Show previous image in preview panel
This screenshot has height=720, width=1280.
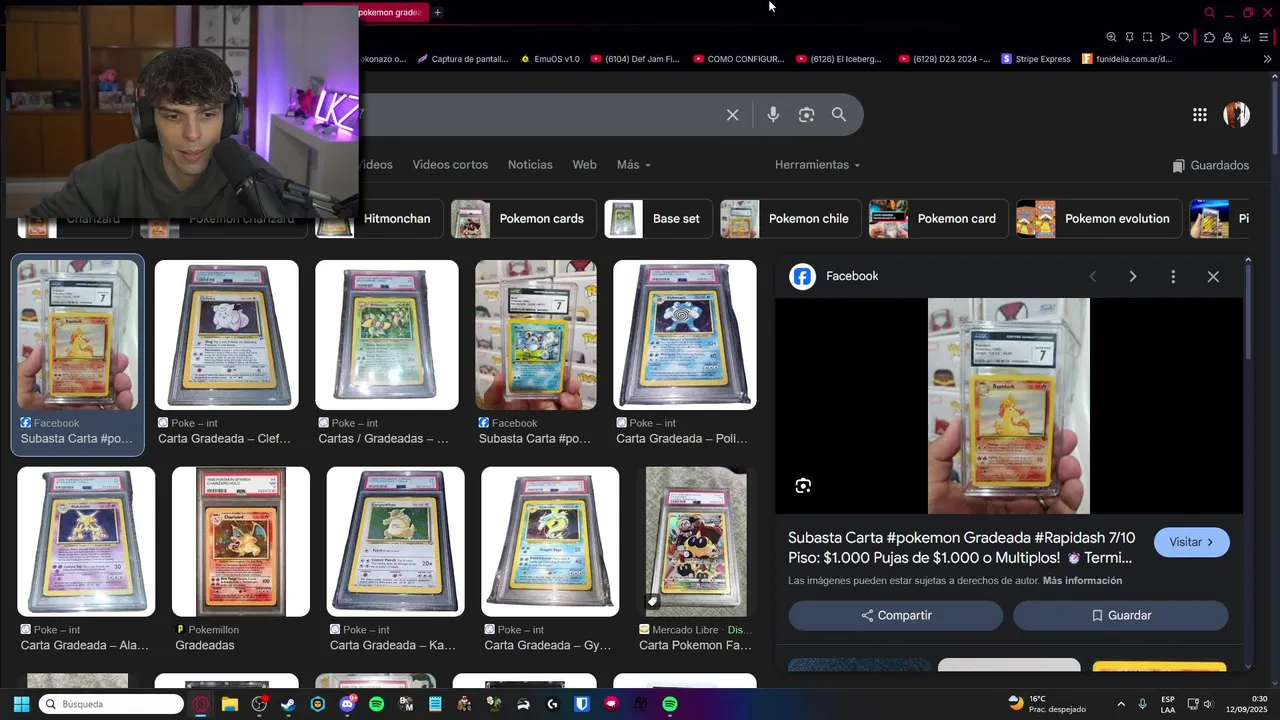coord(1092,277)
